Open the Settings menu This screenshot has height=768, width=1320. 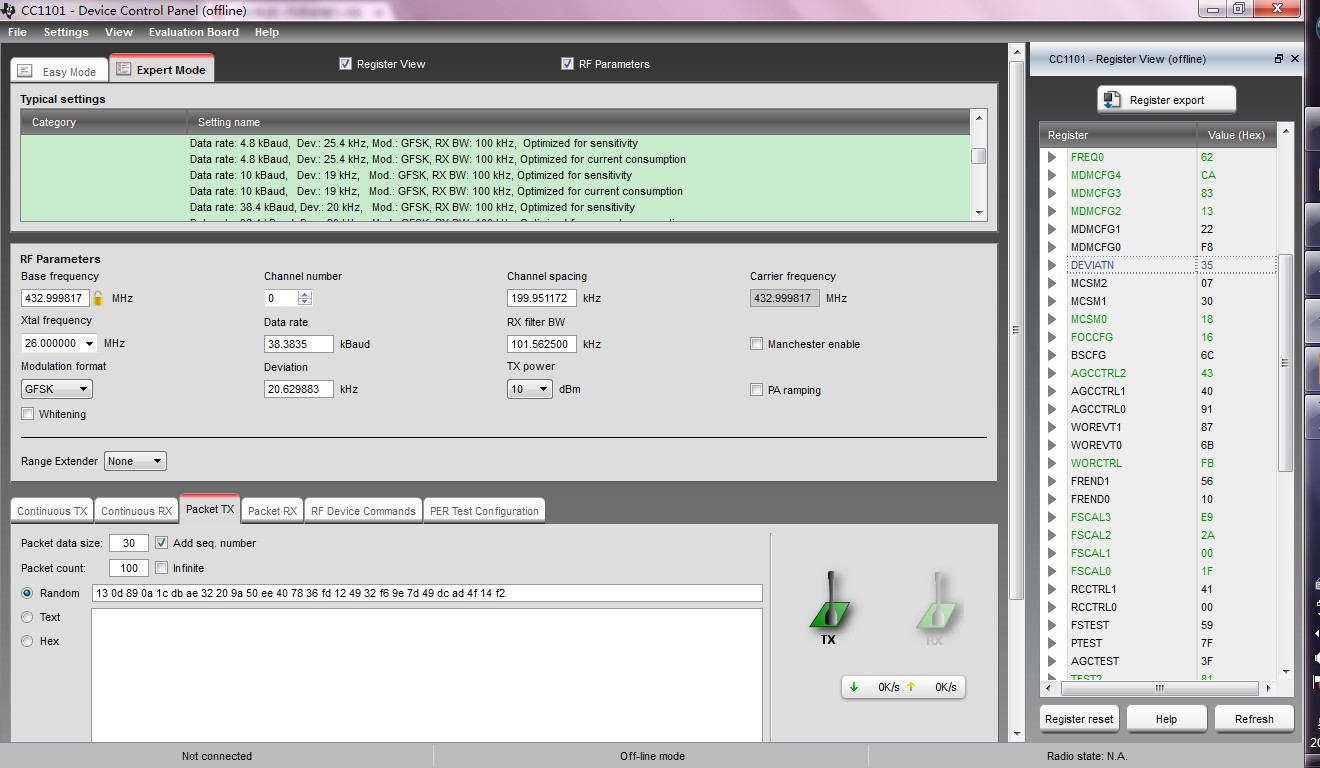tap(66, 32)
